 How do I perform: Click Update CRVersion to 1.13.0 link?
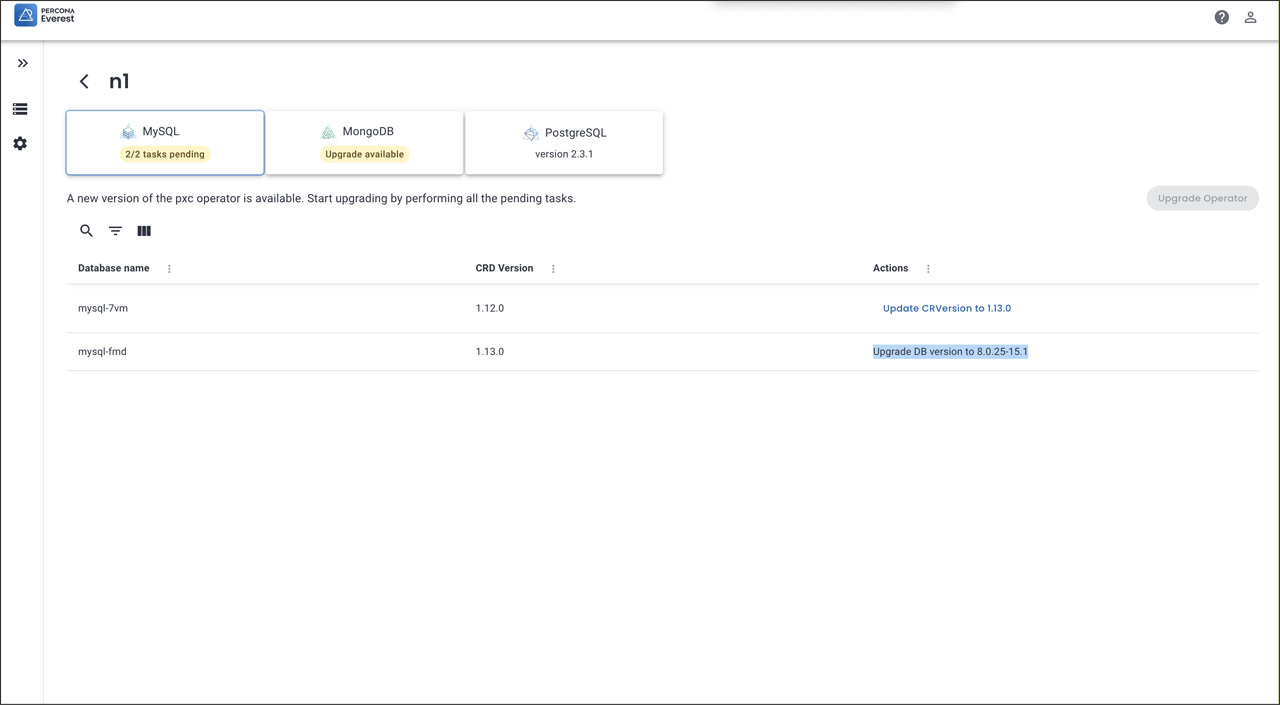[x=946, y=308]
